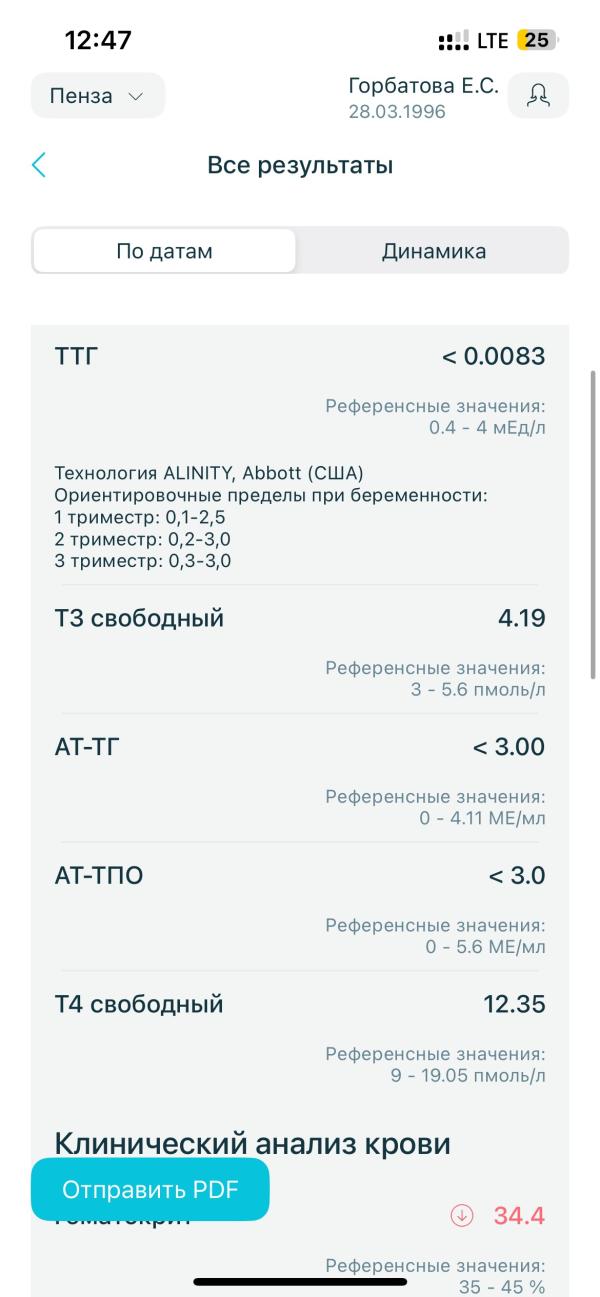Tap the Отправить PDF button
600x1297 pixels.
(x=151, y=1190)
